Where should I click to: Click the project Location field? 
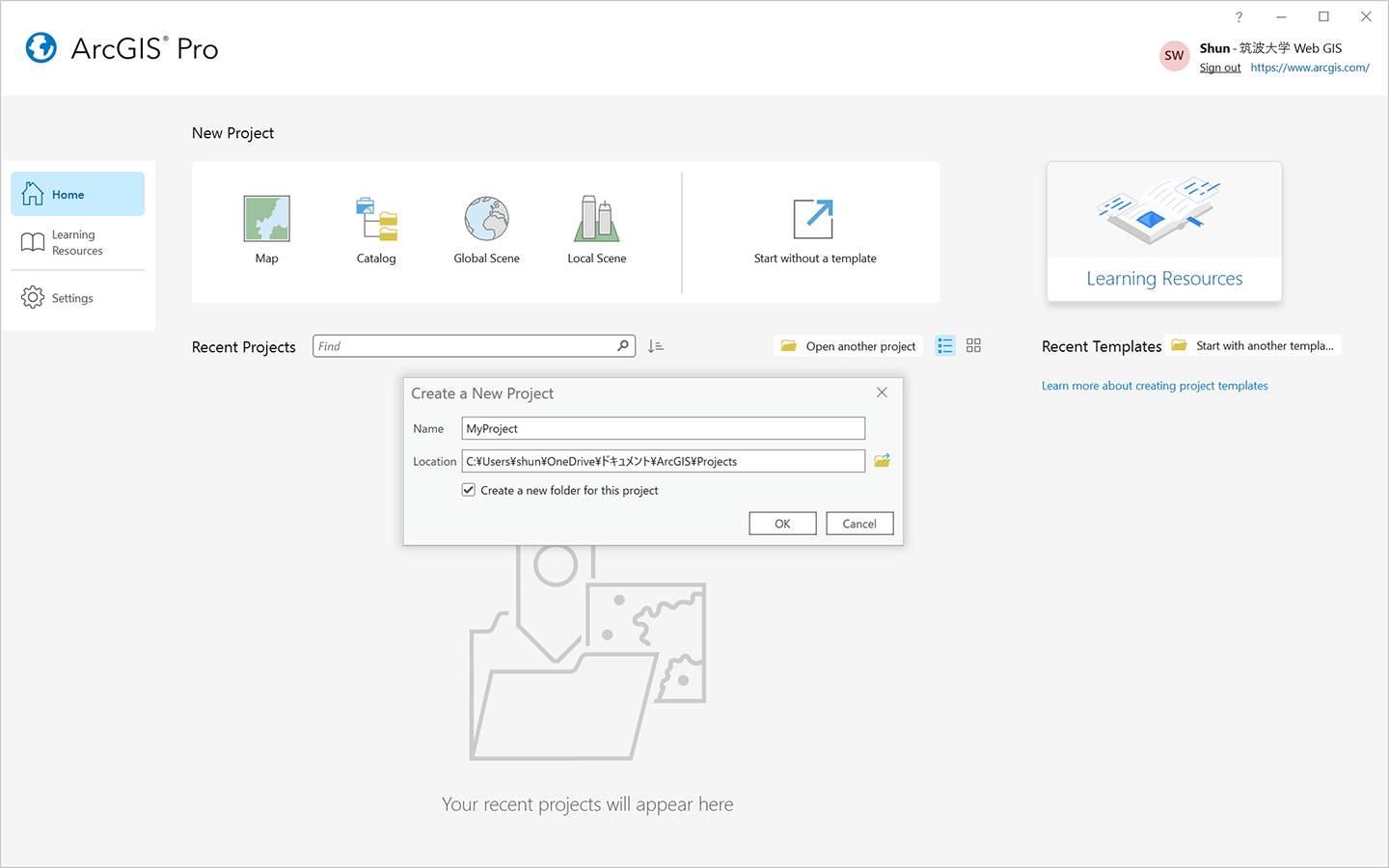[664, 461]
